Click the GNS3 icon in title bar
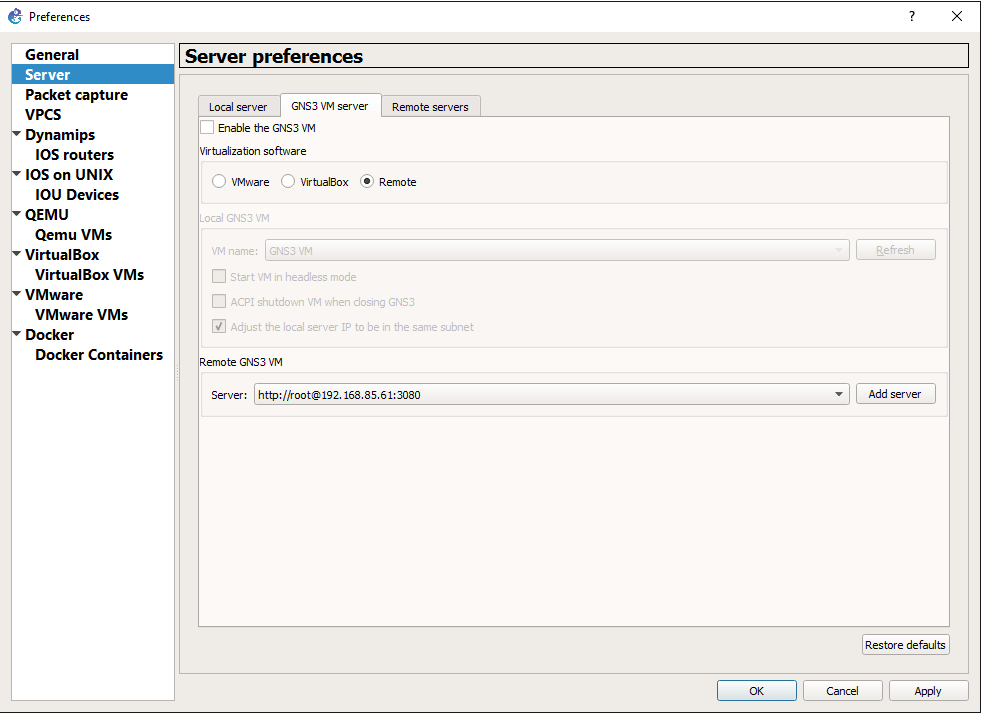 (15, 16)
